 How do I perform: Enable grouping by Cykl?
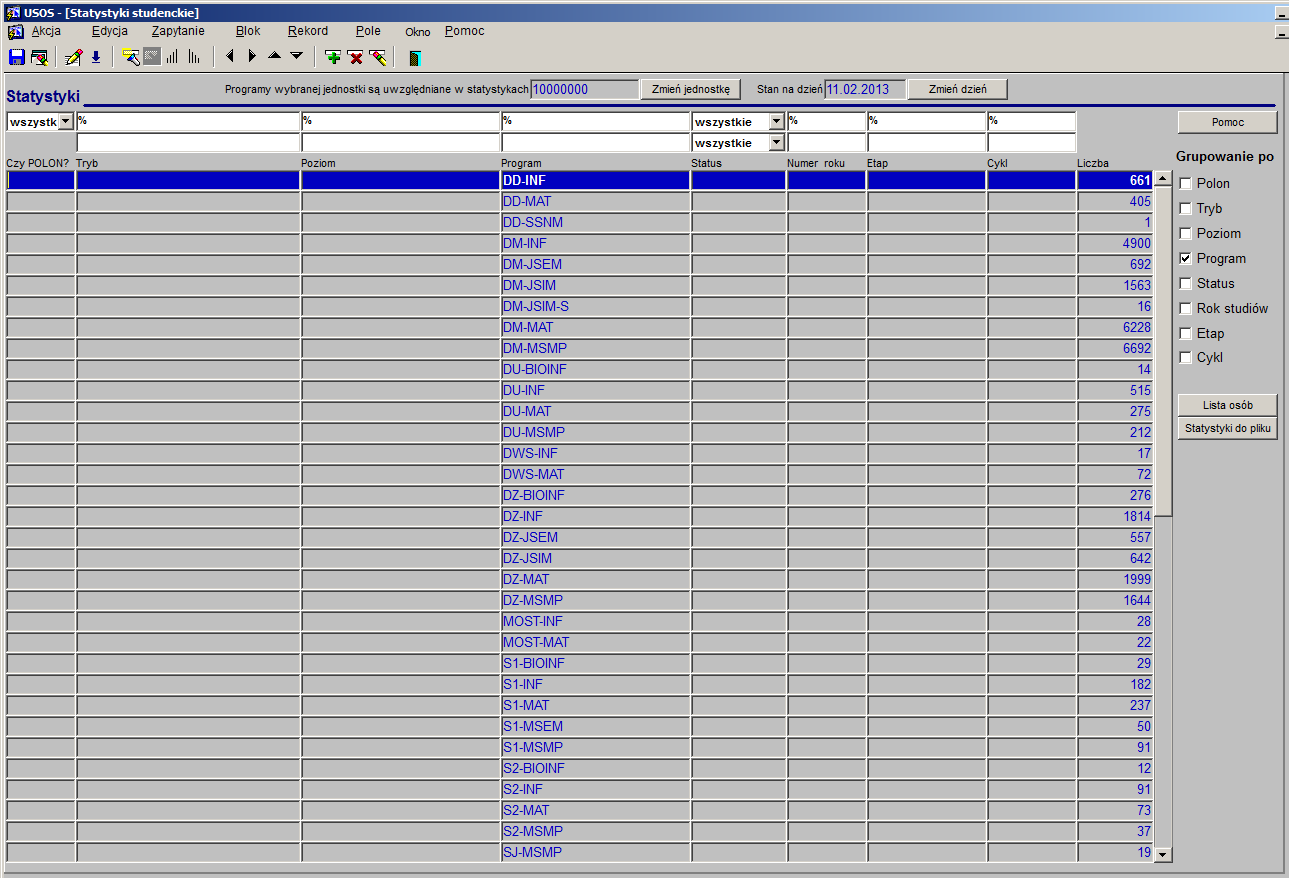pos(1186,358)
